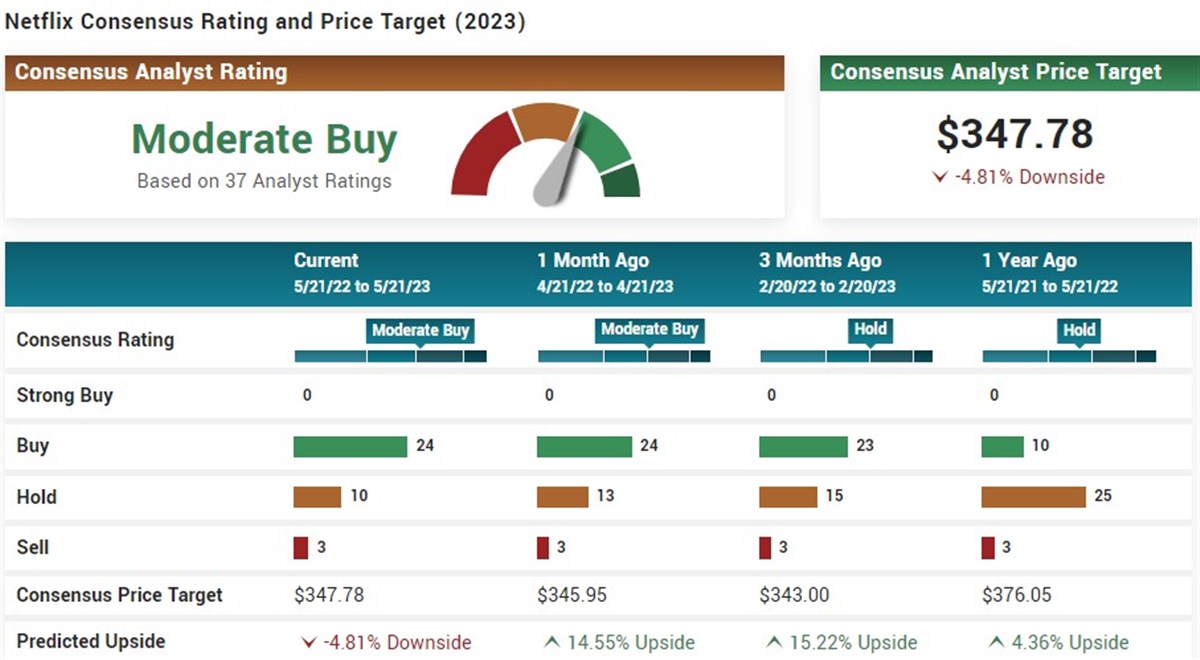Screen dimensions: 1200x660
Task: Click the Current column downside arrow icon
Action: (x=308, y=642)
